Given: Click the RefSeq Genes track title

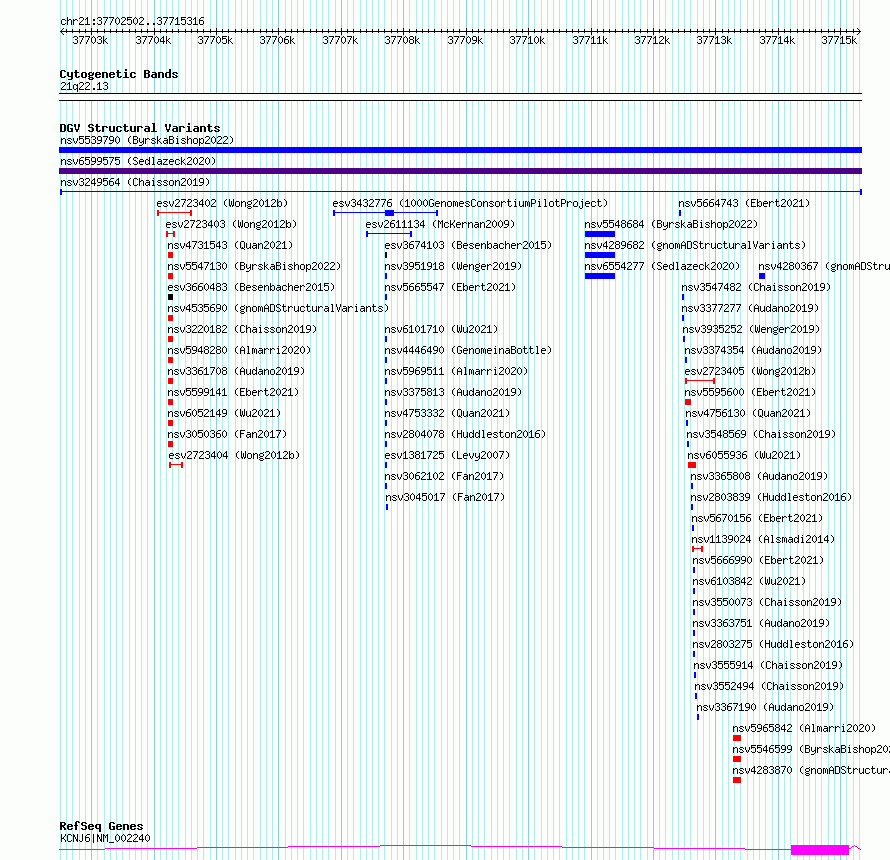Looking at the screenshot, I should (x=101, y=826).
